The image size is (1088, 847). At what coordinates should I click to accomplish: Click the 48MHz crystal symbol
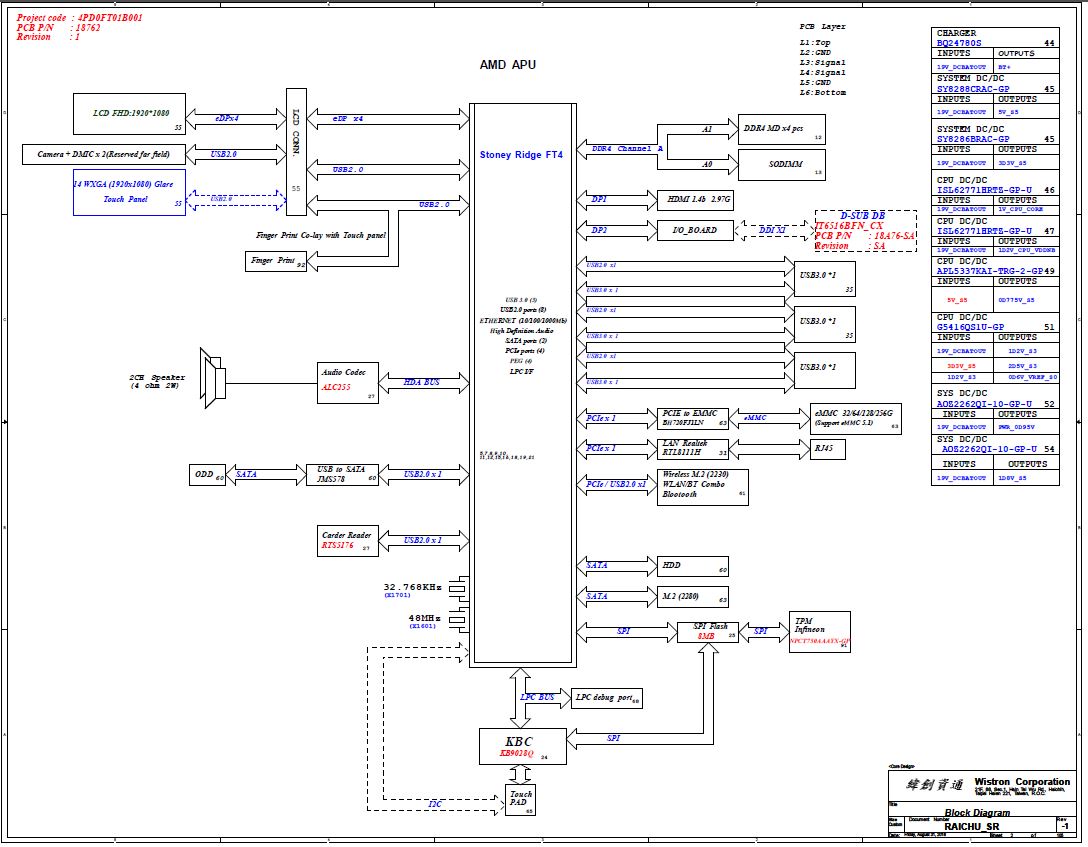click(x=457, y=619)
